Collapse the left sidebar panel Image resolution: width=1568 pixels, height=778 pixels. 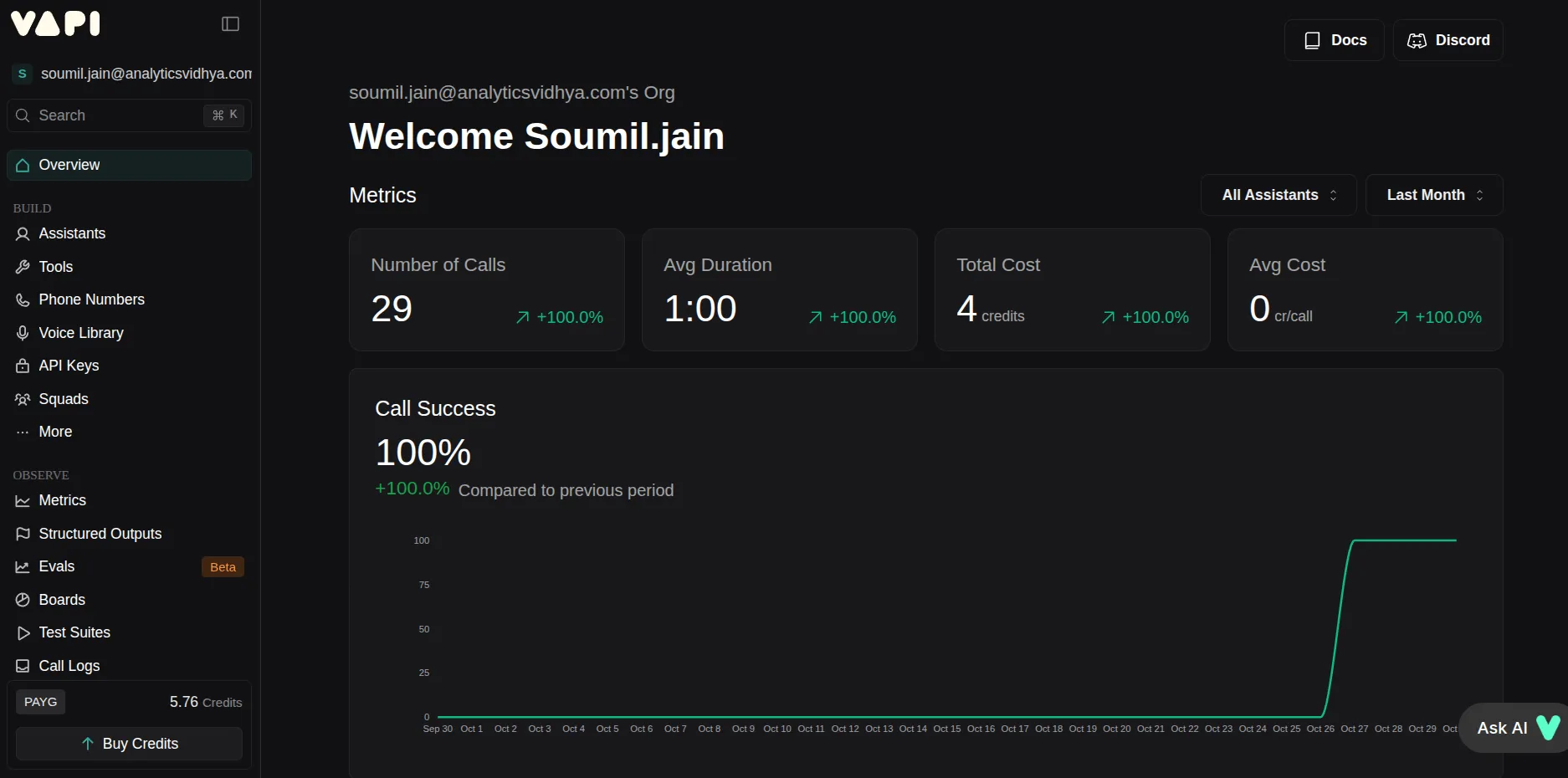pos(229,23)
